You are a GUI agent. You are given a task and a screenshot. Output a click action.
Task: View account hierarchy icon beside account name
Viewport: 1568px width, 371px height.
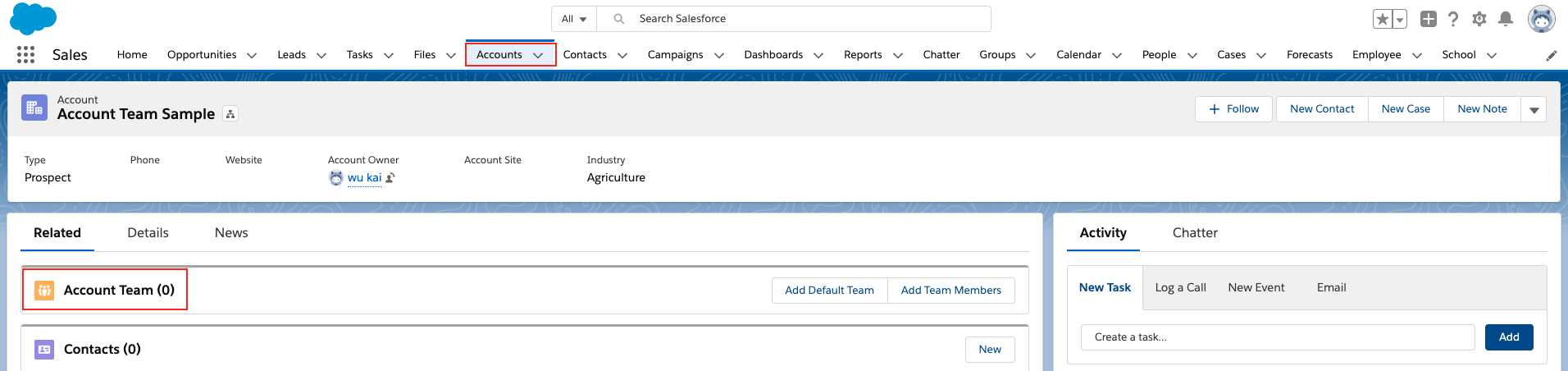click(230, 114)
